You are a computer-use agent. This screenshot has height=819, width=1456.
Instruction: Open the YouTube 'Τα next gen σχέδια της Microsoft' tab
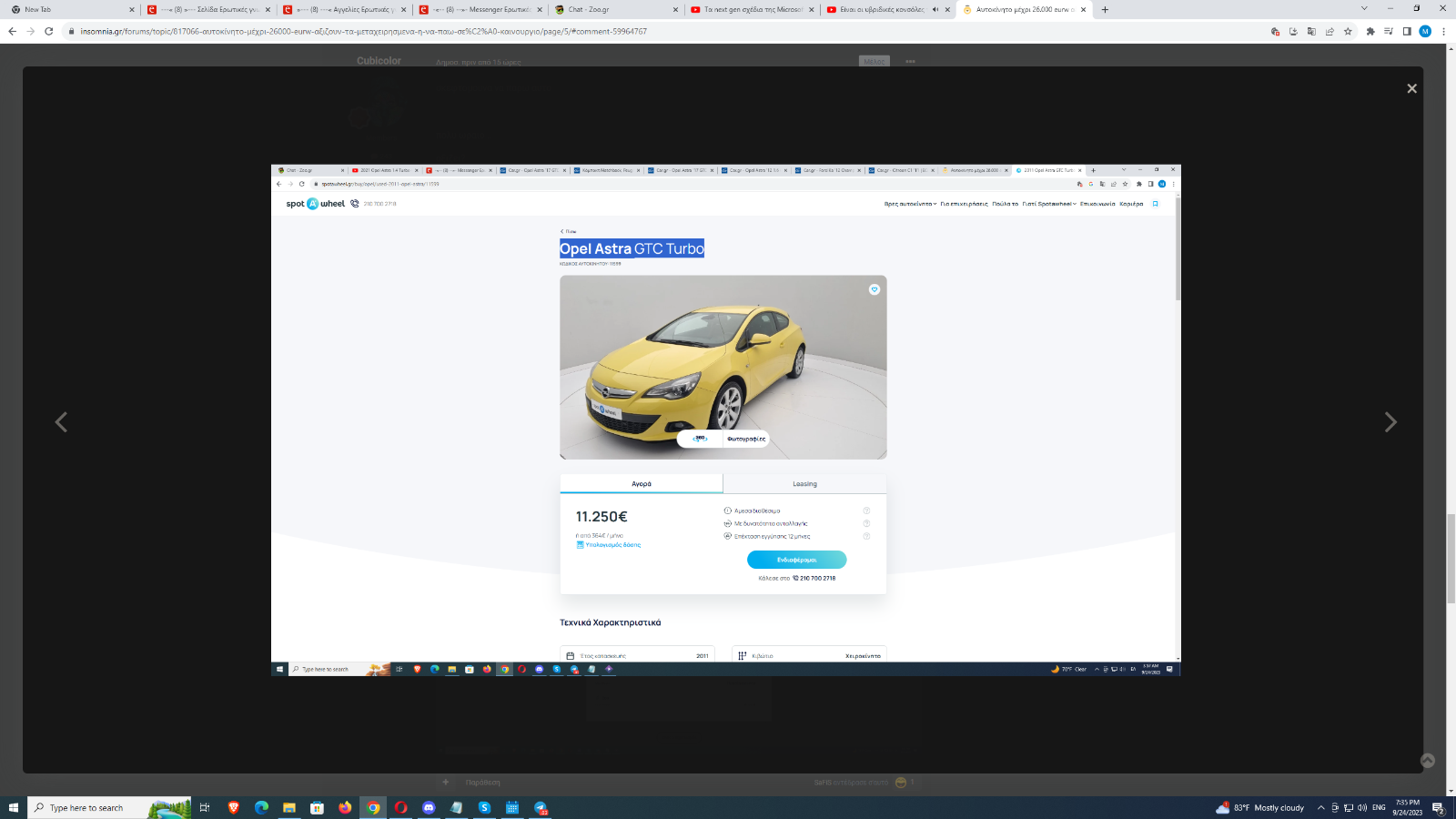[x=751, y=9]
